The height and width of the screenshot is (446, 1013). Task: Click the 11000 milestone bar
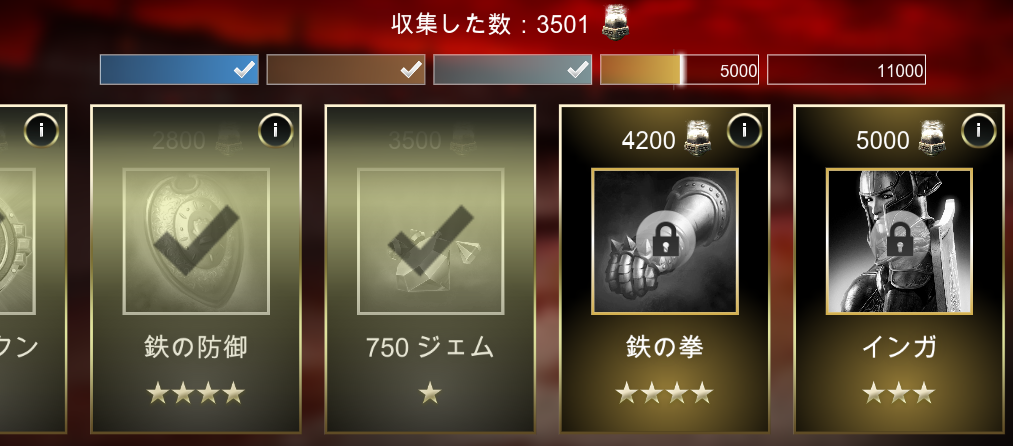846,70
